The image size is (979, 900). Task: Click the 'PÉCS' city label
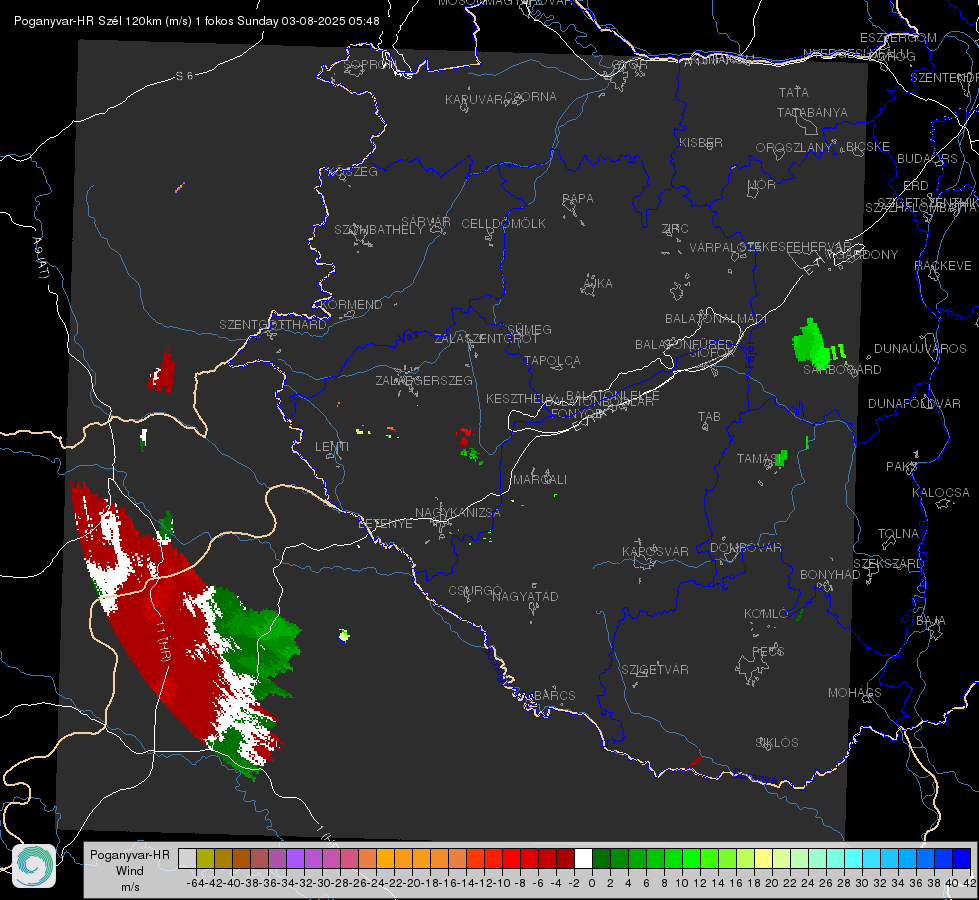[x=767, y=651]
